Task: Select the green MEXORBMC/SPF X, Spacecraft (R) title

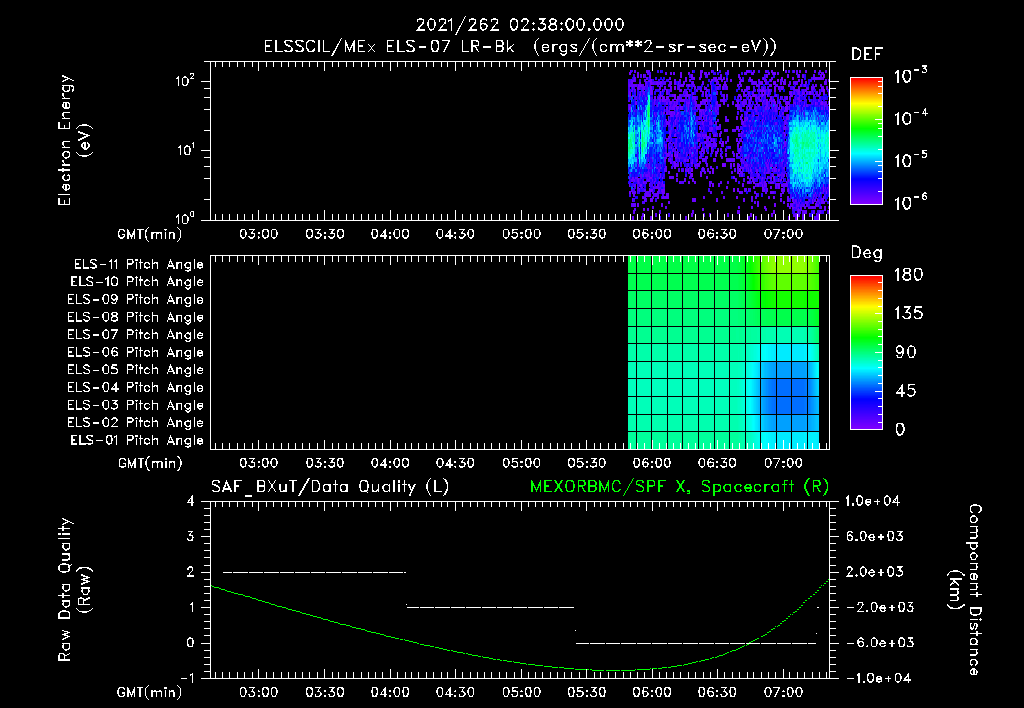Action: 679,487
